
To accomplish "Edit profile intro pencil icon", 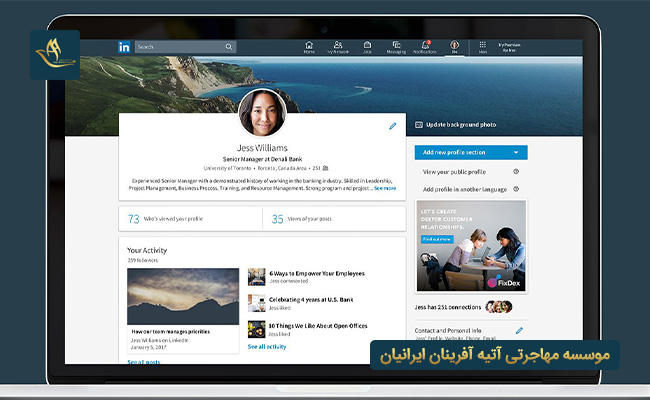I will [x=392, y=126].
